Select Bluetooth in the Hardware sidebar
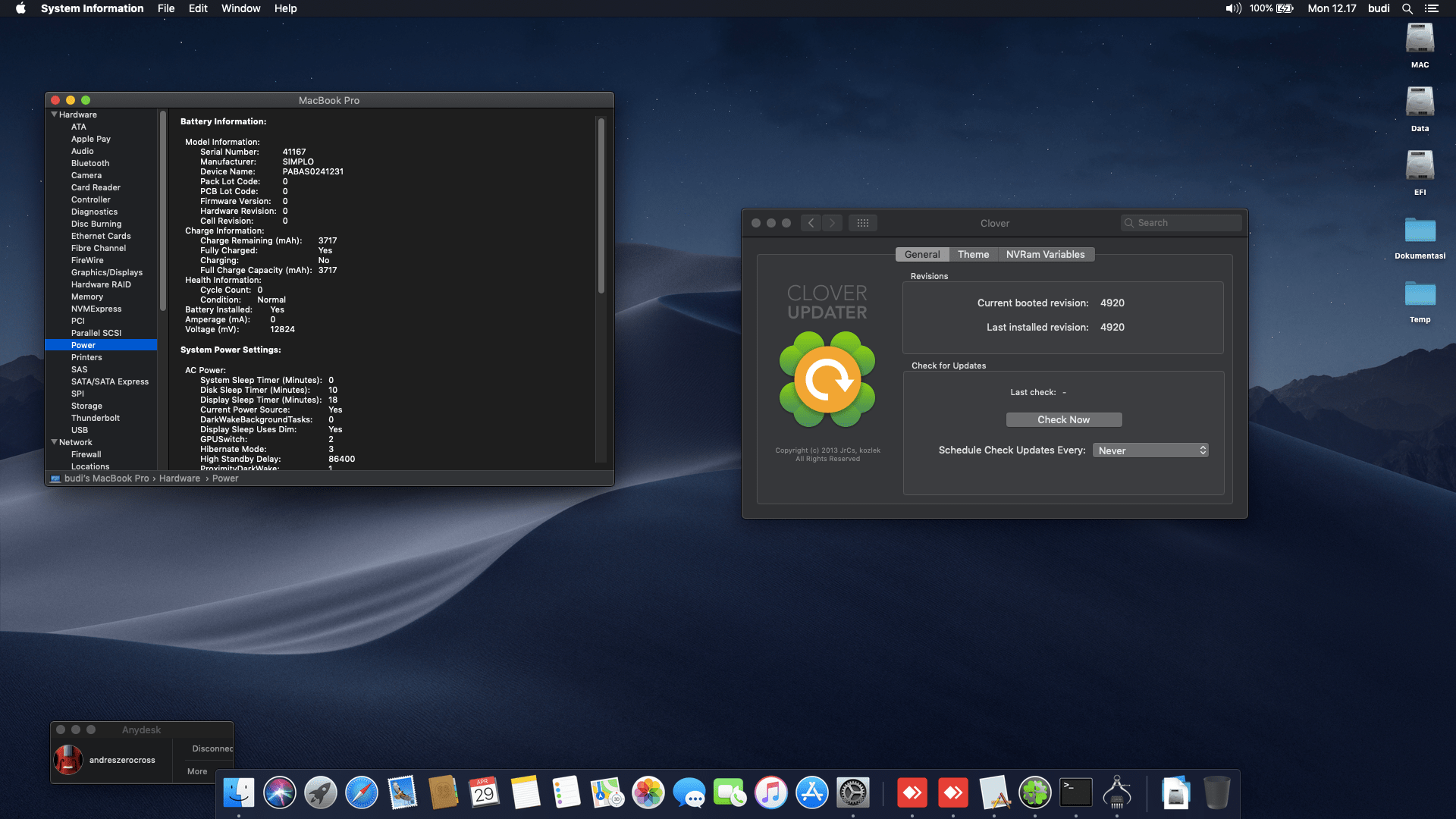 tap(89, 163)
